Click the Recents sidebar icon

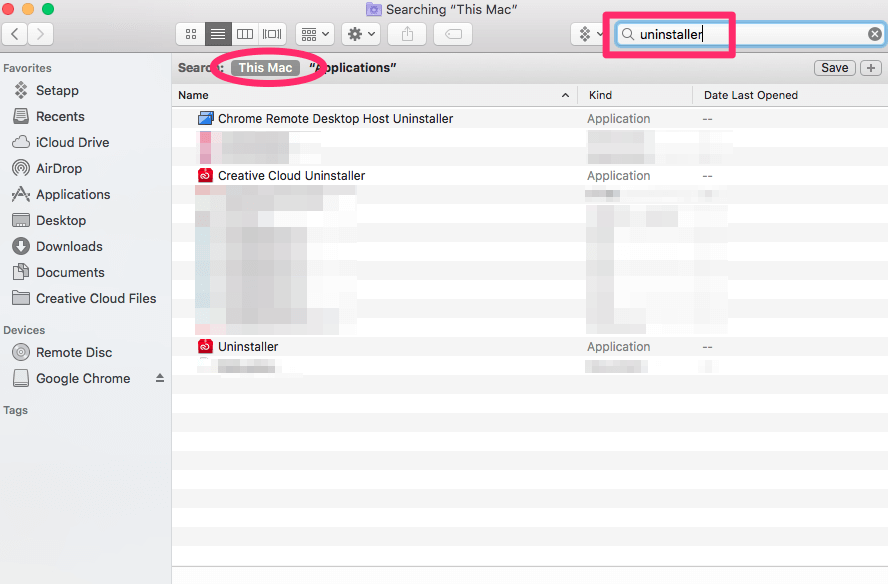21,116
